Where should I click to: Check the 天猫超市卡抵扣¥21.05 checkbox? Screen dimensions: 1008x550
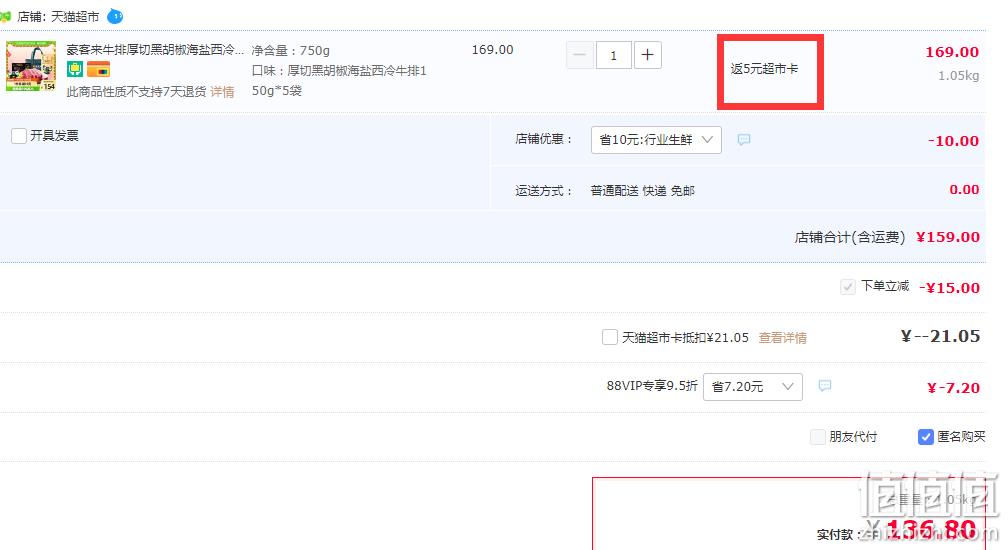tap(609, 337)
